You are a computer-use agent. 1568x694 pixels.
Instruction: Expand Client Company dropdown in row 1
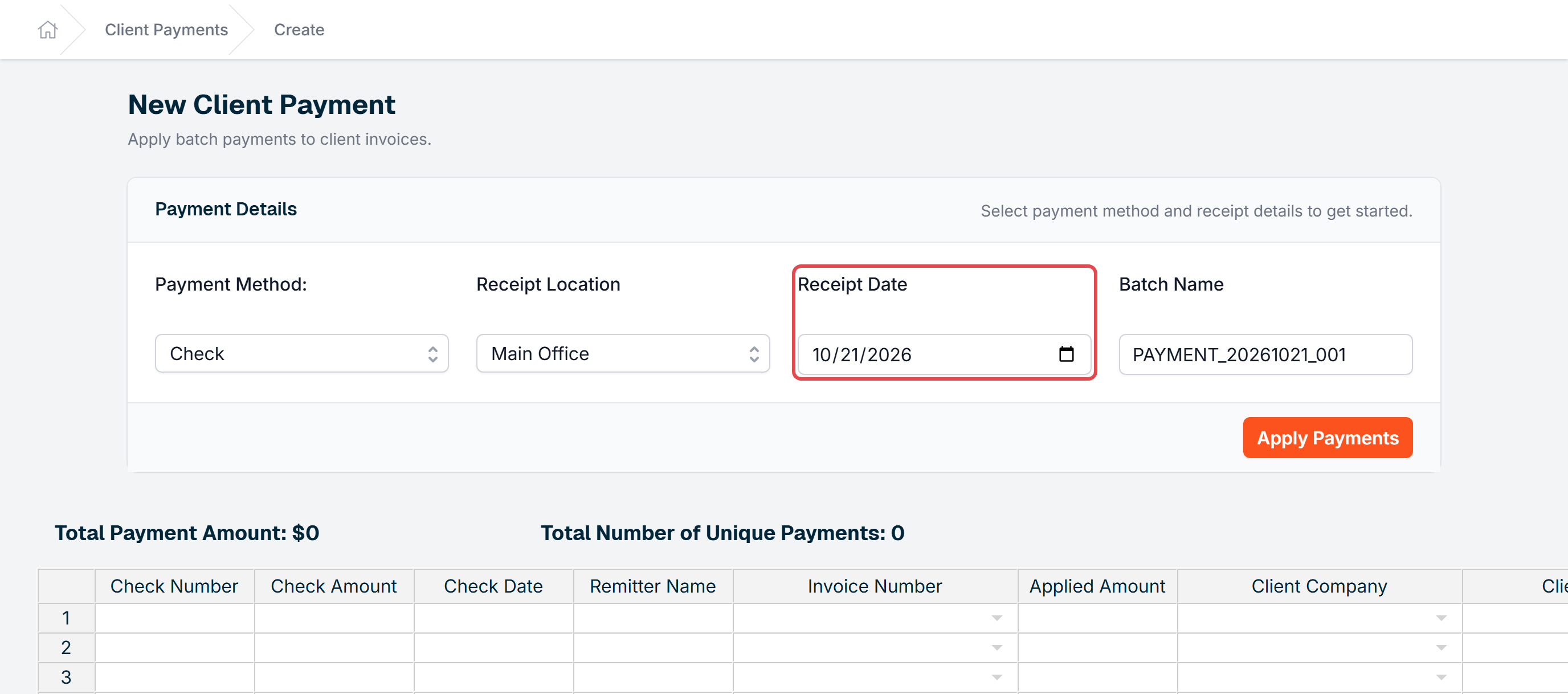click(x=1441, y=619)
